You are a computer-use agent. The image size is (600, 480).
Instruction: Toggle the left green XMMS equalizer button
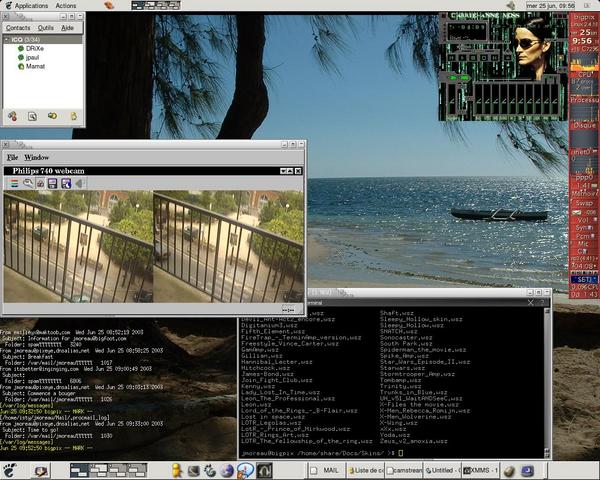coord(453,78)
